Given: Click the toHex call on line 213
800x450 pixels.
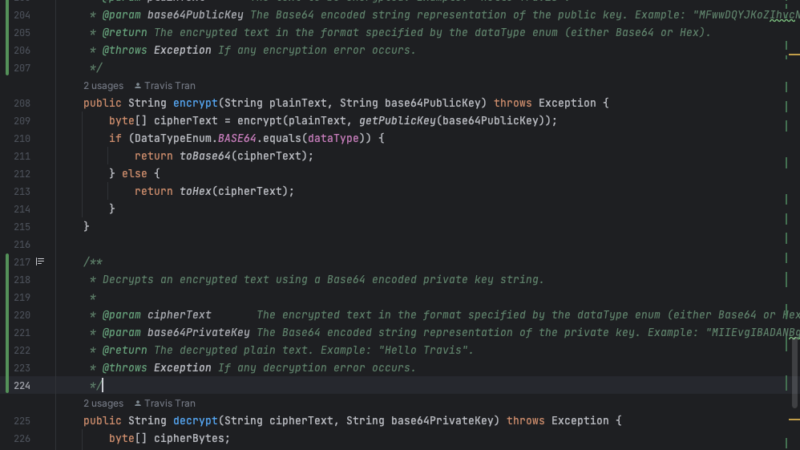Looking at the screenshot, I should [195, 191].
